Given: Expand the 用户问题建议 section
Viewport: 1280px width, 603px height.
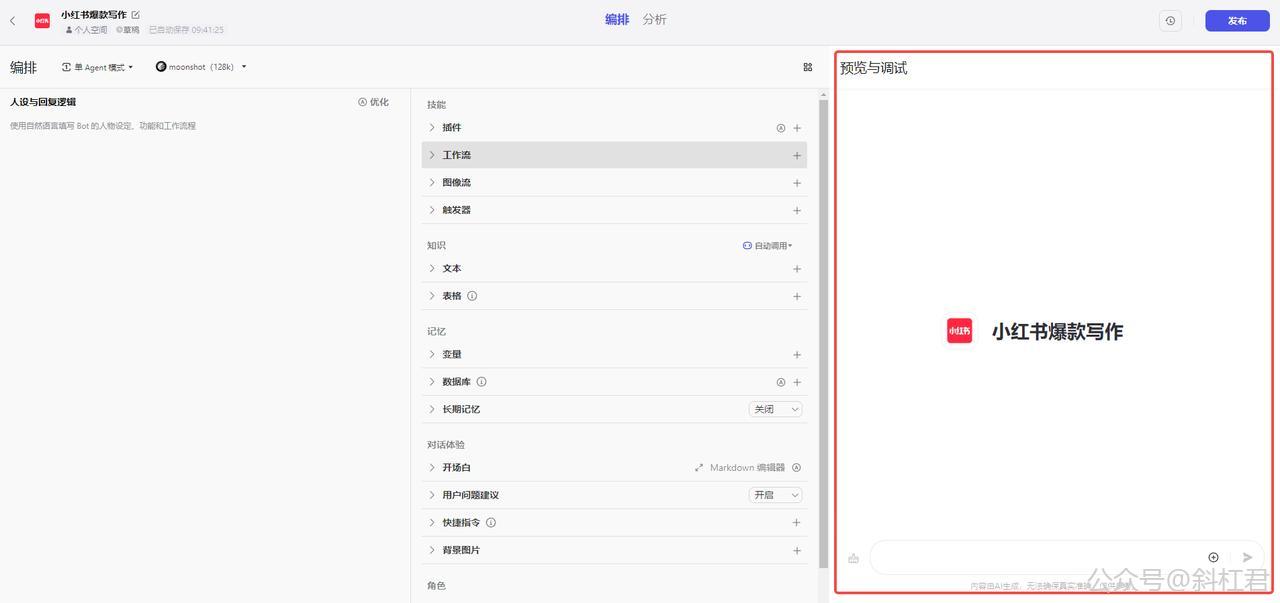Looking at the screenshot, I should [x=432, y=495].
